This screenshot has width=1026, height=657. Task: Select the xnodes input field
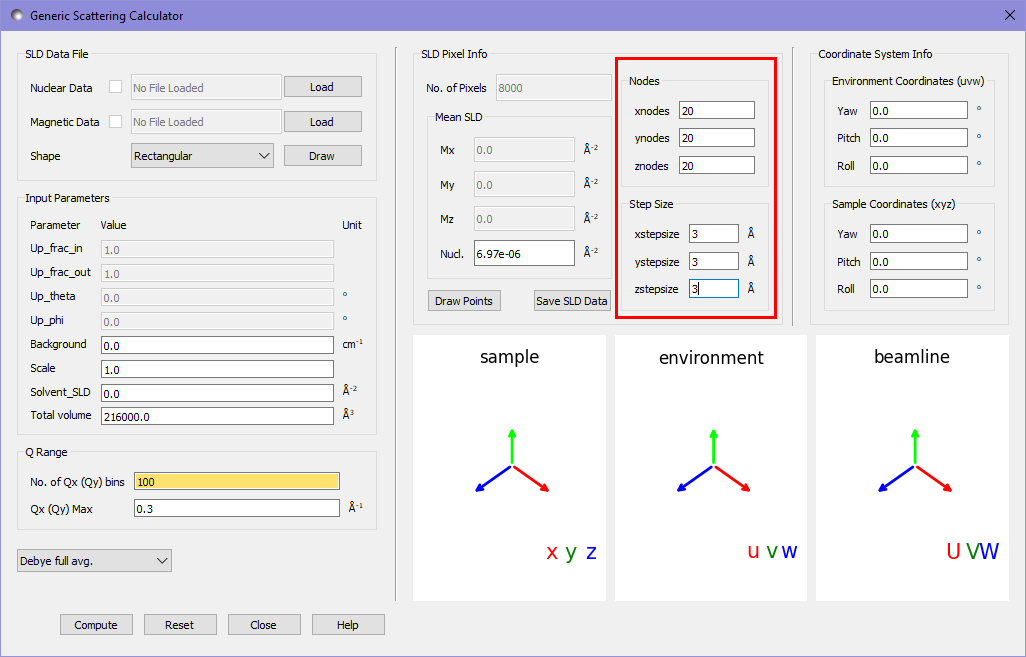716,110
